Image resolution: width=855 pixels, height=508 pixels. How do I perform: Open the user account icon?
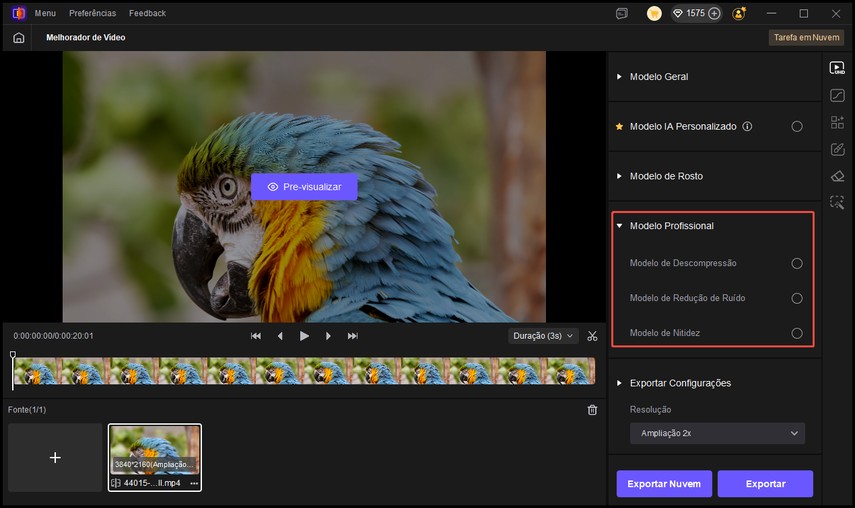click(739, 14)
